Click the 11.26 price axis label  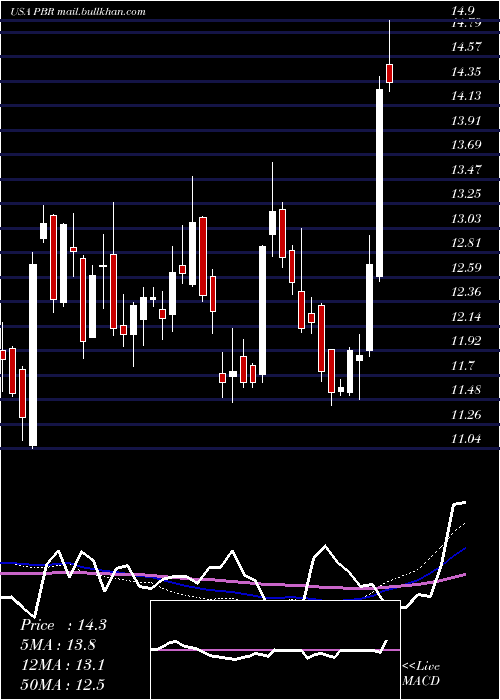point(466,415)
